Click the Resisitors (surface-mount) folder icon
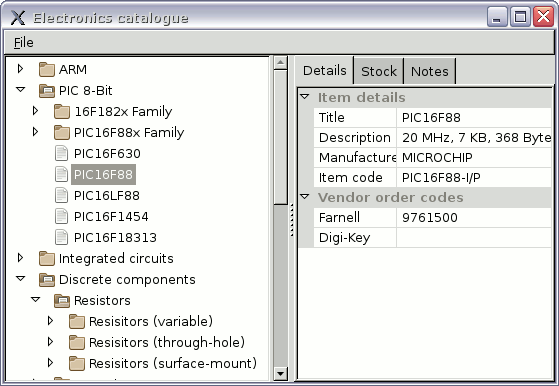 point(77,364)
